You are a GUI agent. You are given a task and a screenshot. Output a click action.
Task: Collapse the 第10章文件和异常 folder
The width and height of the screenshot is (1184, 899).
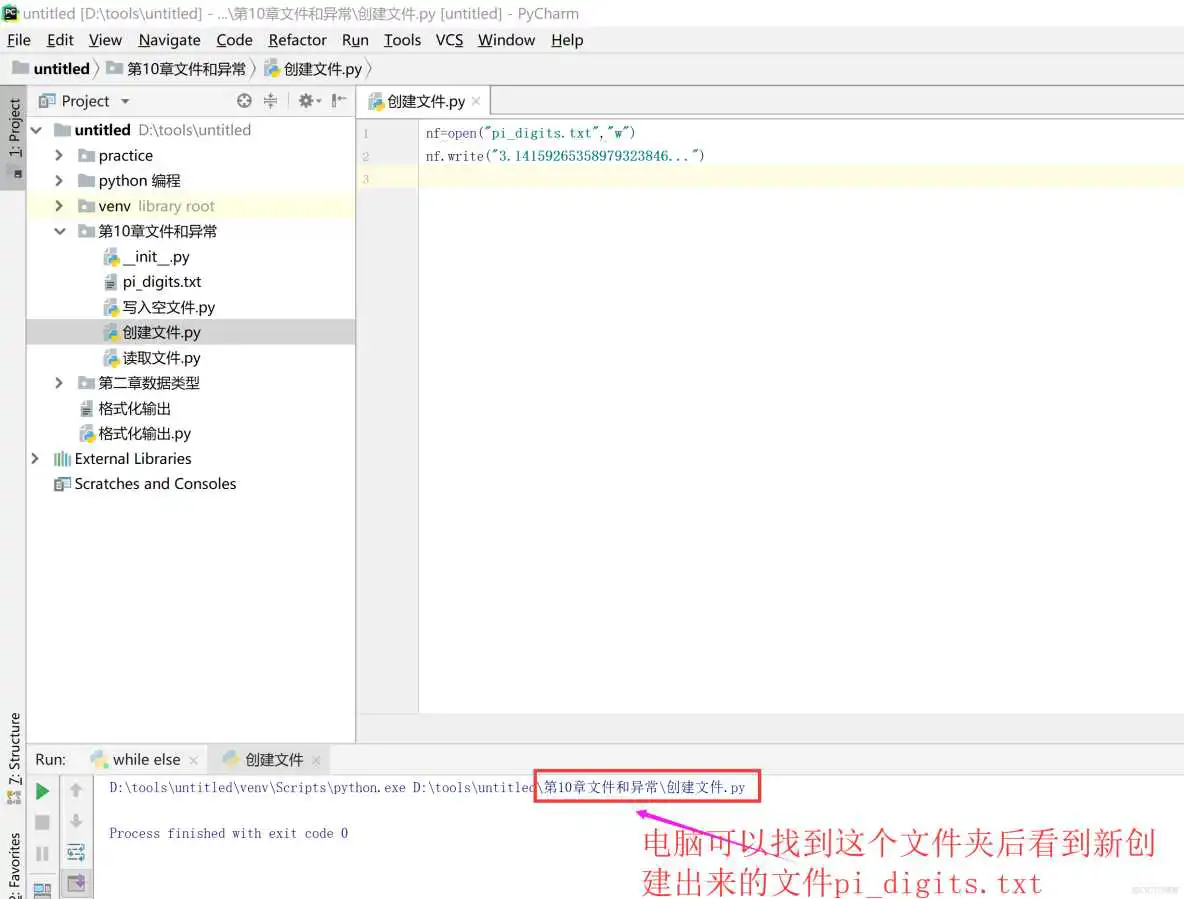tap(59, 231)
